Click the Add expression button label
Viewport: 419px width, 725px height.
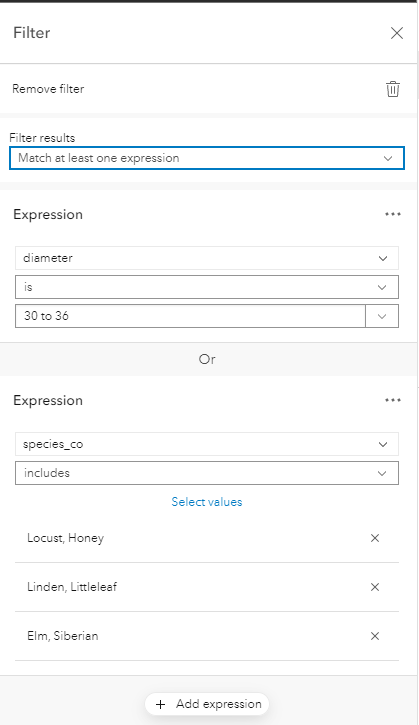219,704
